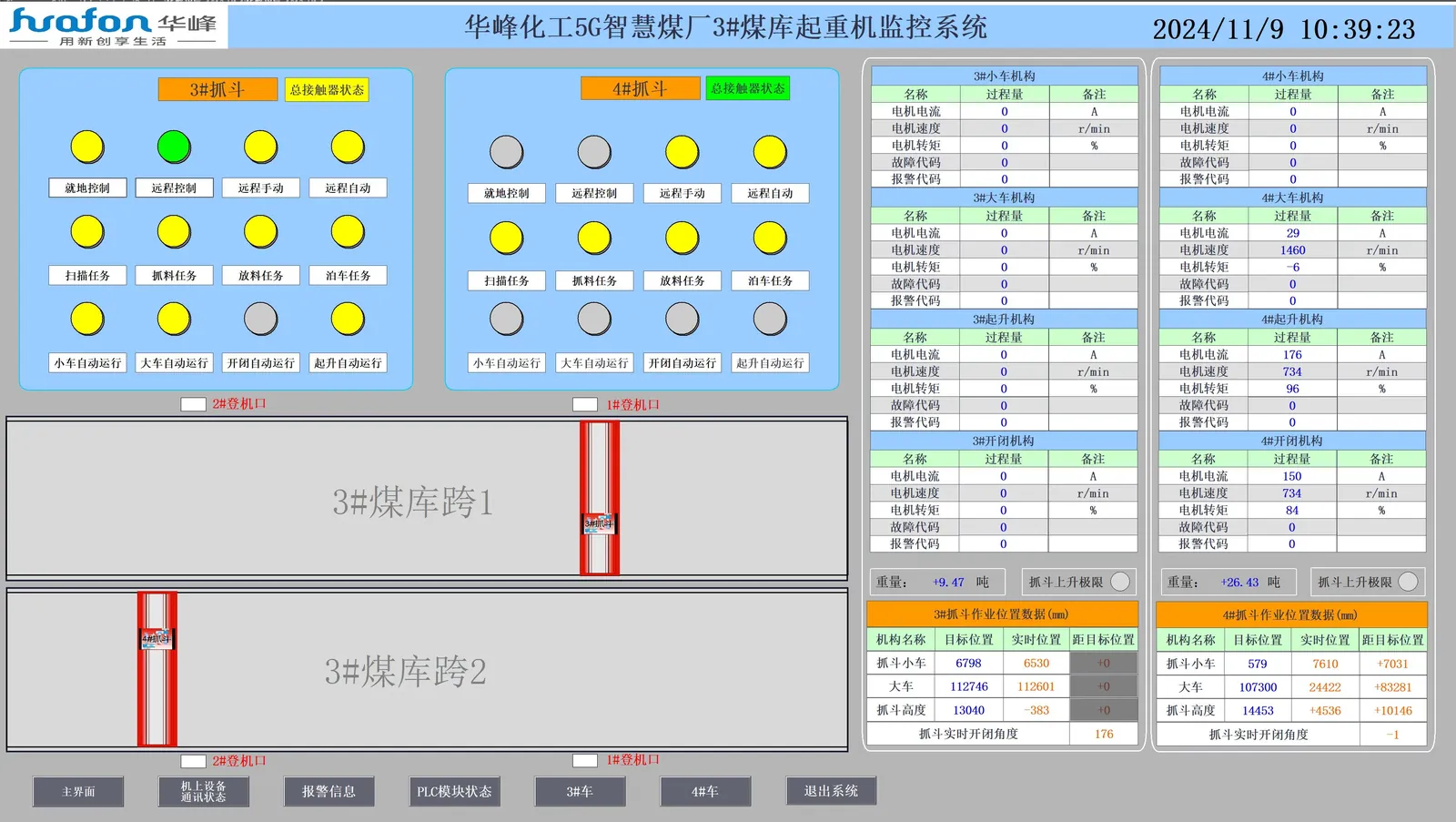Toggle the top 2#登机口 checkbox
Image resolution: width=1456 pixels, height=822 pixels.
click(193, 404)
